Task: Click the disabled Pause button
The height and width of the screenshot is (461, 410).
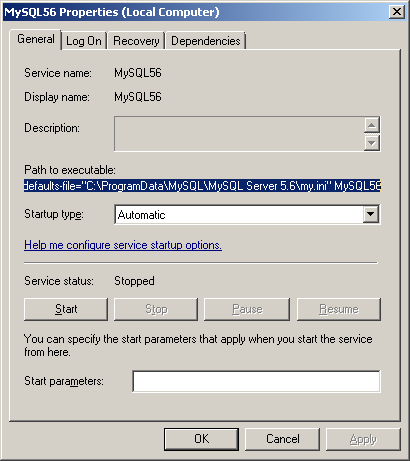Action: click(247, 309)
